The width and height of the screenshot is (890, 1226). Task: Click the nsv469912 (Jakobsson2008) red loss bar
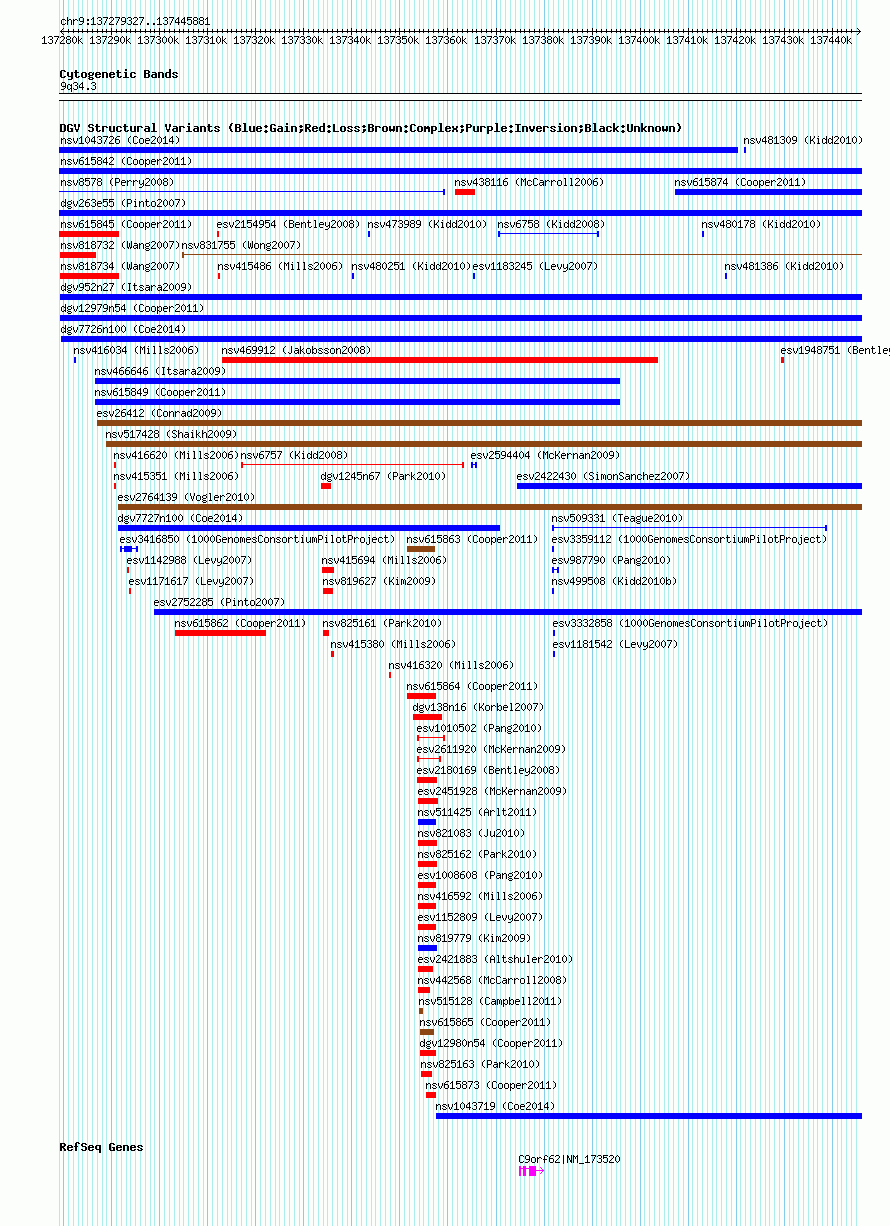tap(440, 360)
